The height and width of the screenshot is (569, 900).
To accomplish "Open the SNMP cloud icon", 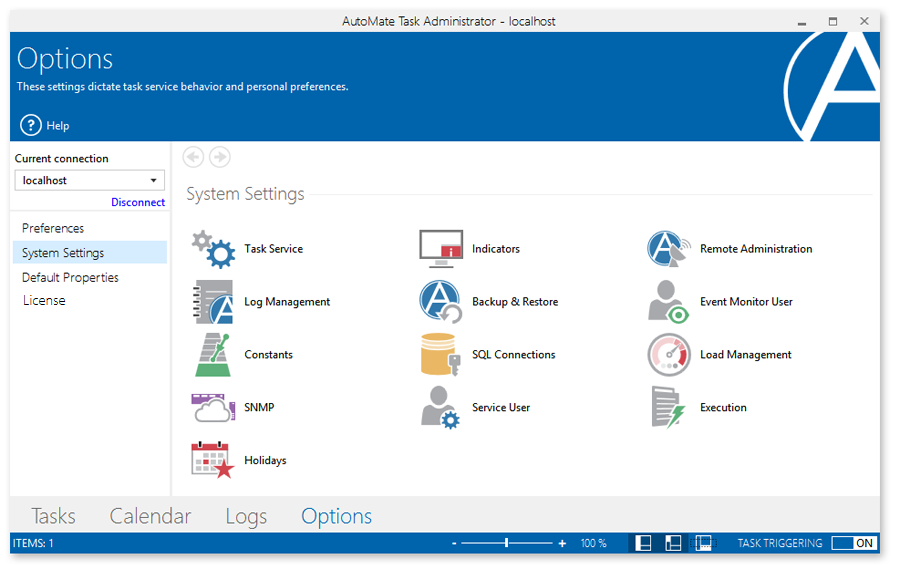I will [x=213, y=408].
